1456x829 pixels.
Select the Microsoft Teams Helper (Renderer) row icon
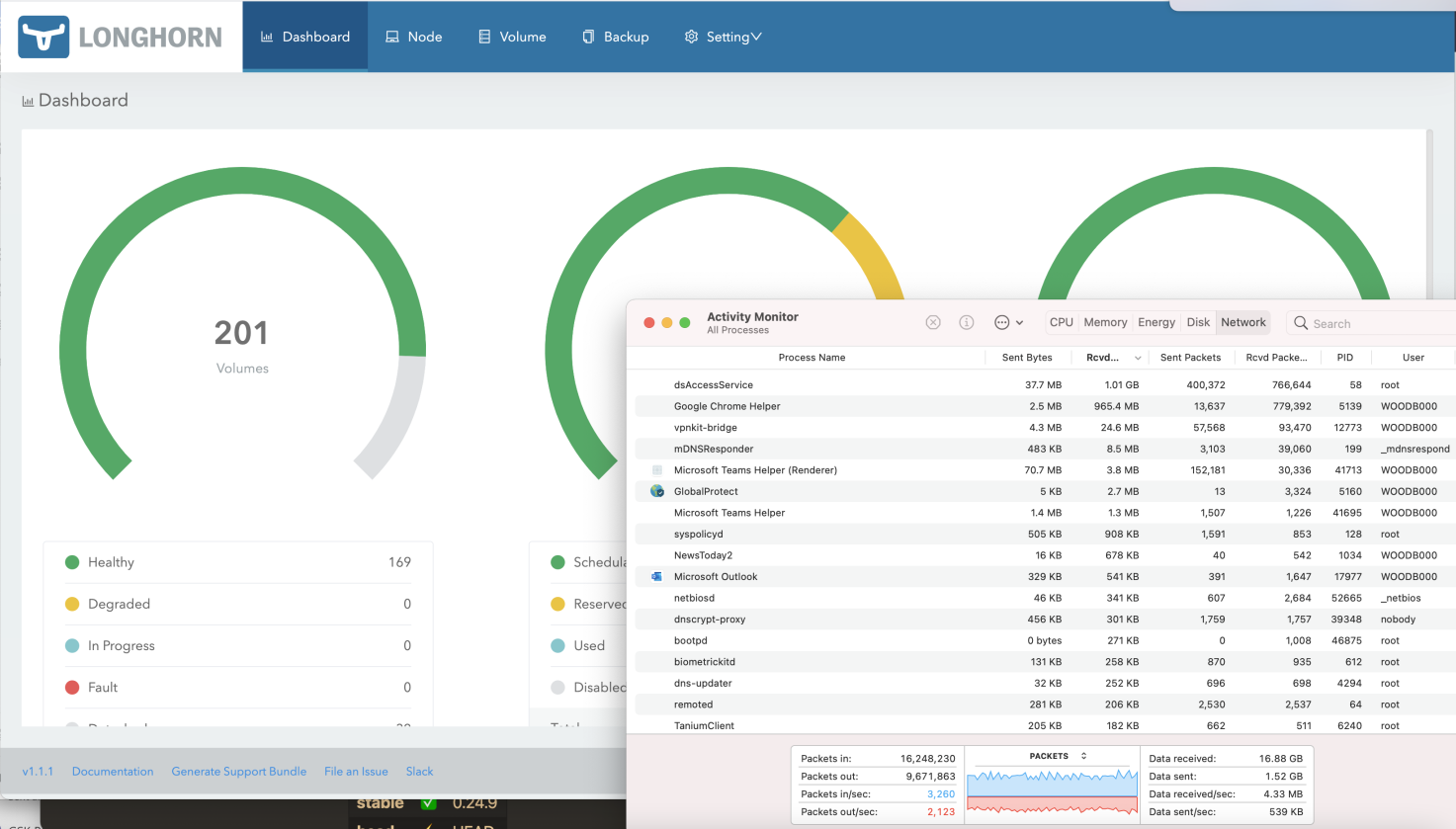pyautogui.click(x=656, y=469)
